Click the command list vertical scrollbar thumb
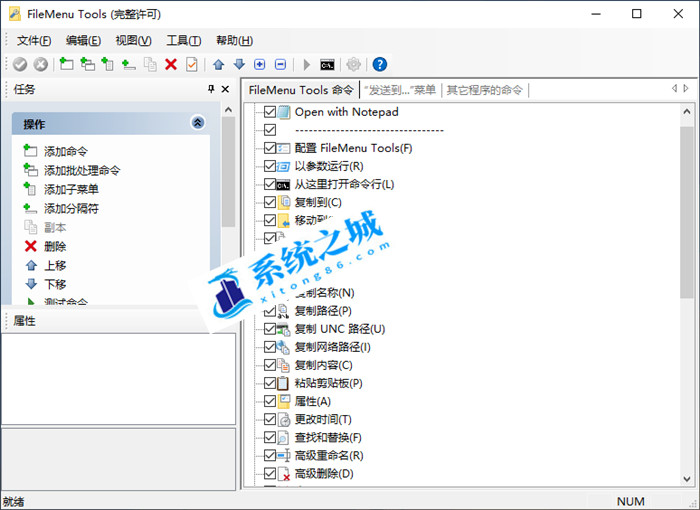This screenshot has height=510, width=700. coord(687,212)
